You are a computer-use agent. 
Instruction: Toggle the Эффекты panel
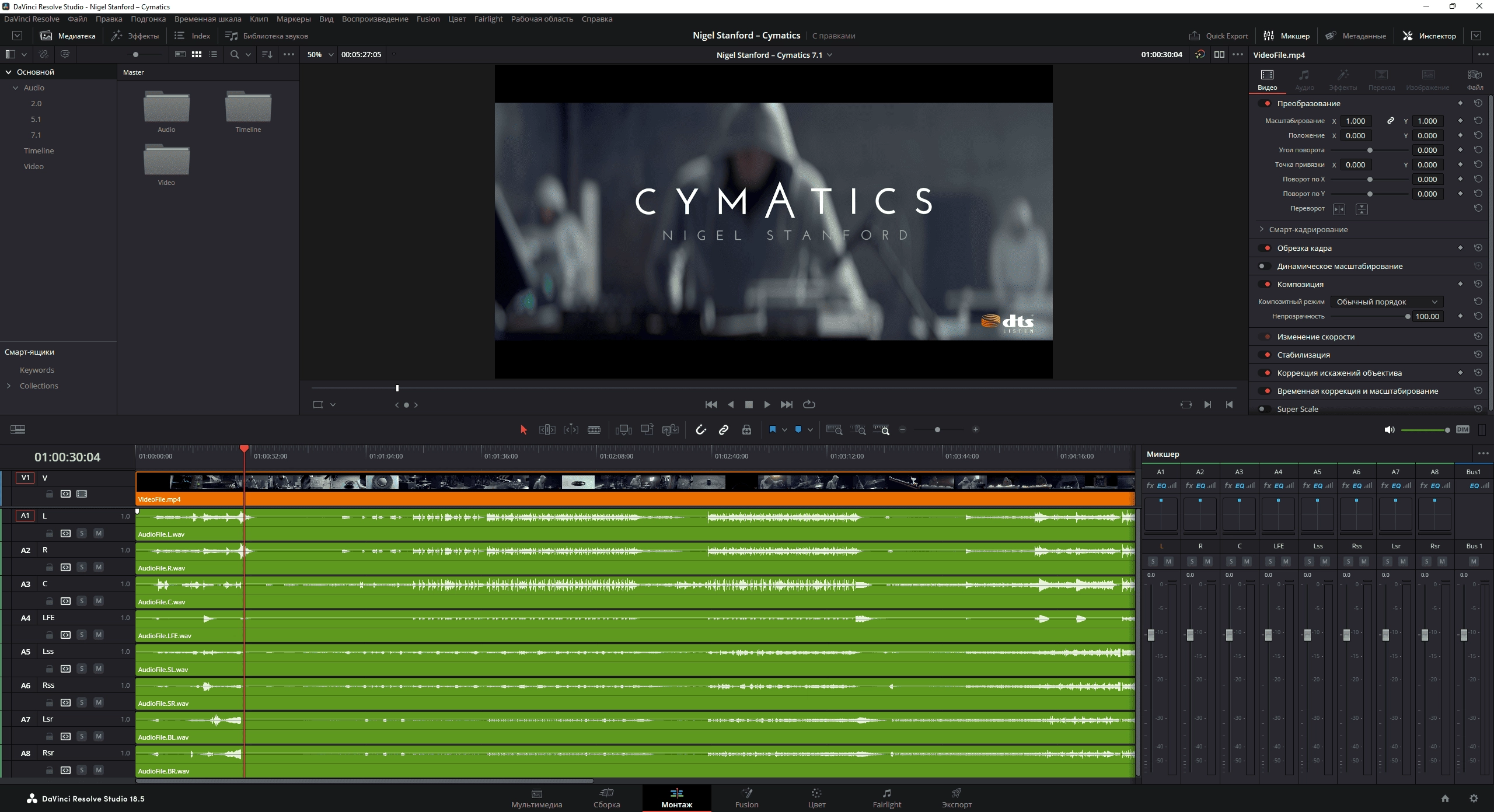[x=135, y=36]
